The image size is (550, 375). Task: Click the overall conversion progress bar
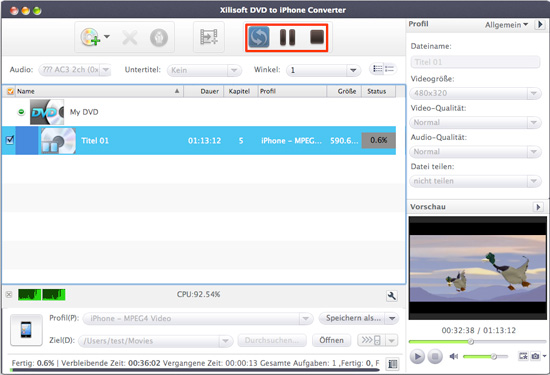[195, 370]
